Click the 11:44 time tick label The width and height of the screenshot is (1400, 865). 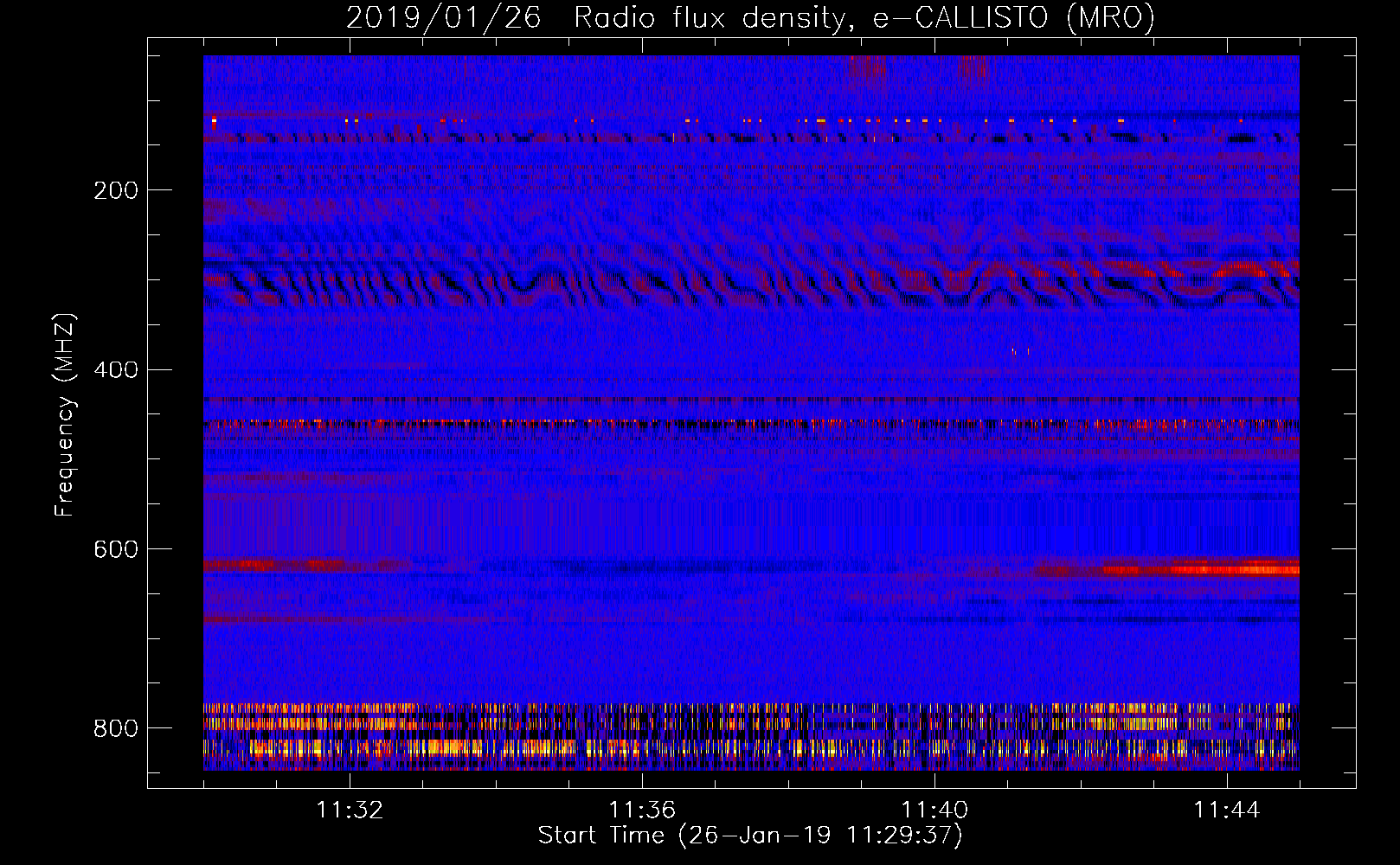pyautogui.click(x=1227, y=811)
